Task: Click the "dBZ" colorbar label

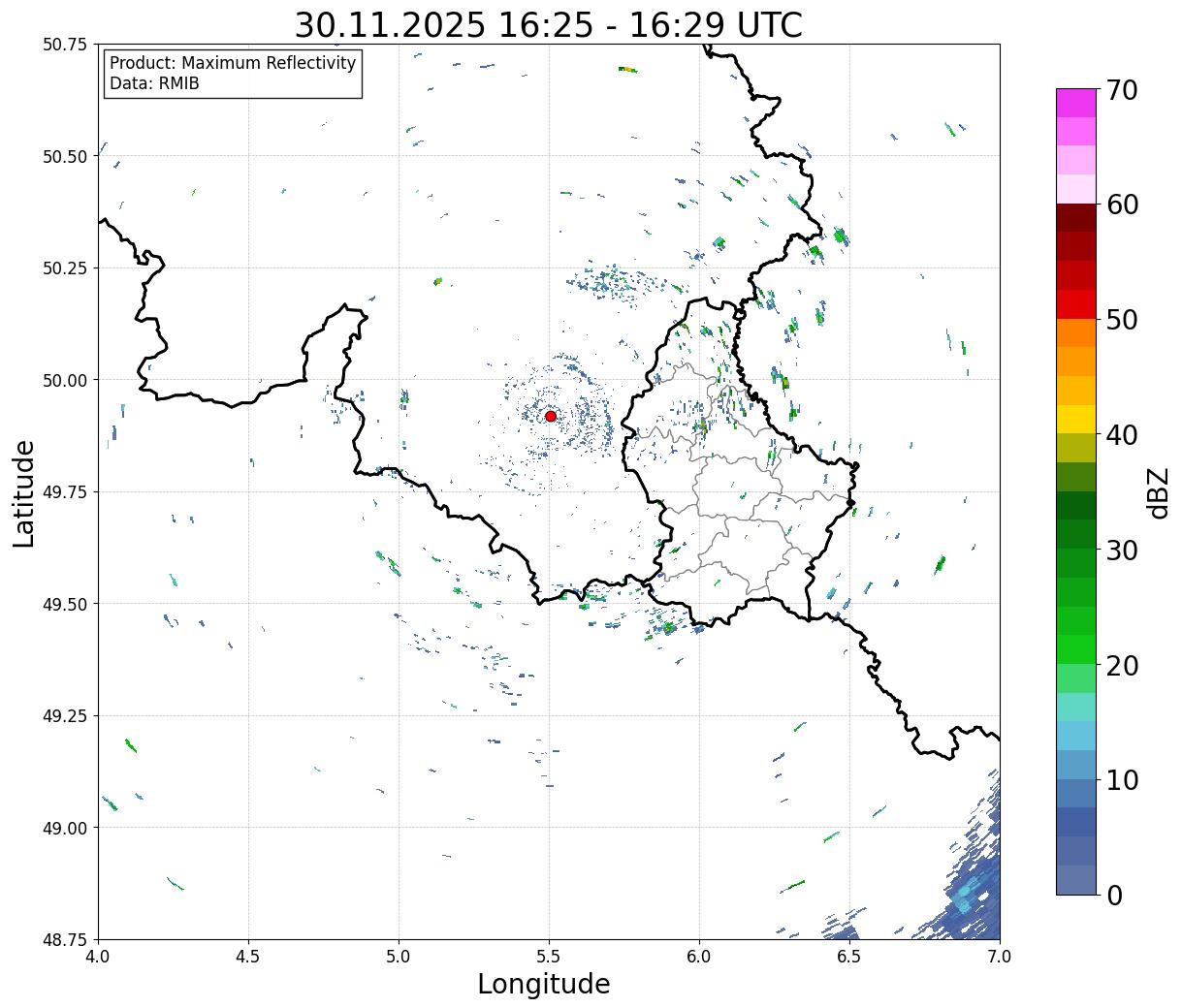Action: (1159, 491)
